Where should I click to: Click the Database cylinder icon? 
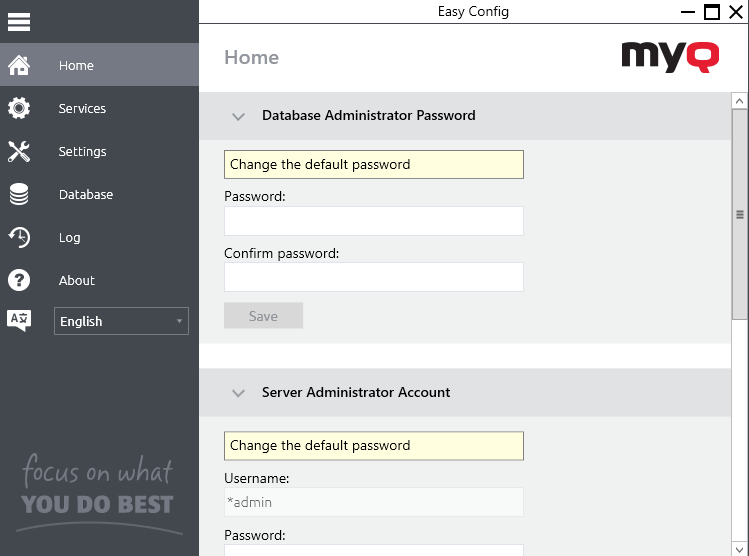pos(19,195)
